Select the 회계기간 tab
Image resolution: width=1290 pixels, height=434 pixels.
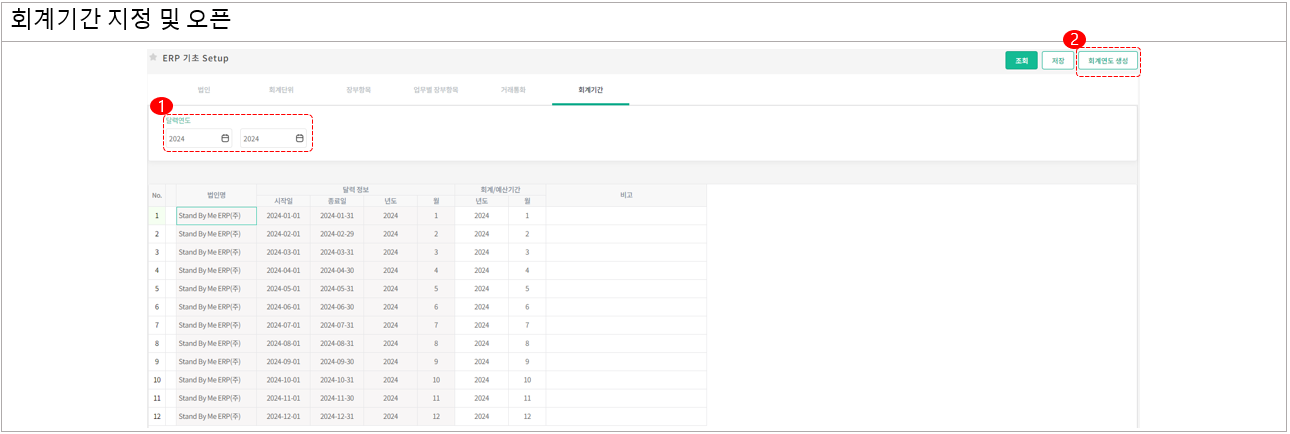click(x=590, y=90)
